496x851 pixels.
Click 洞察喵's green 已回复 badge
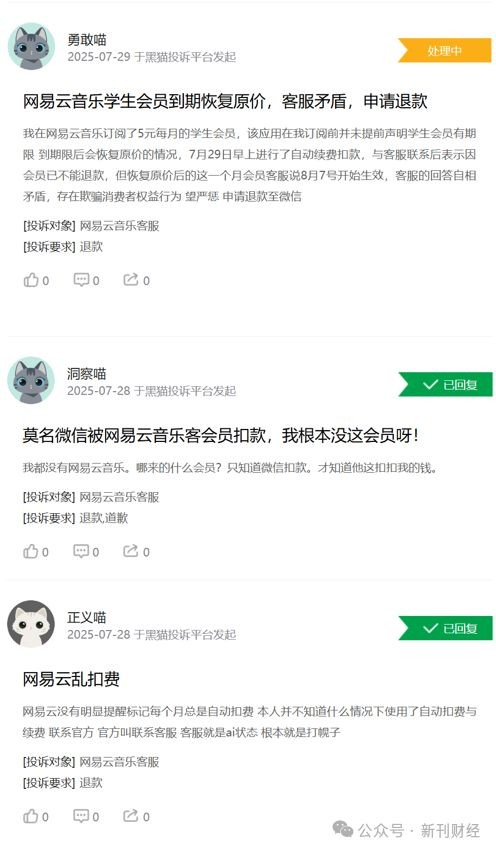click(x=446, y=384)
